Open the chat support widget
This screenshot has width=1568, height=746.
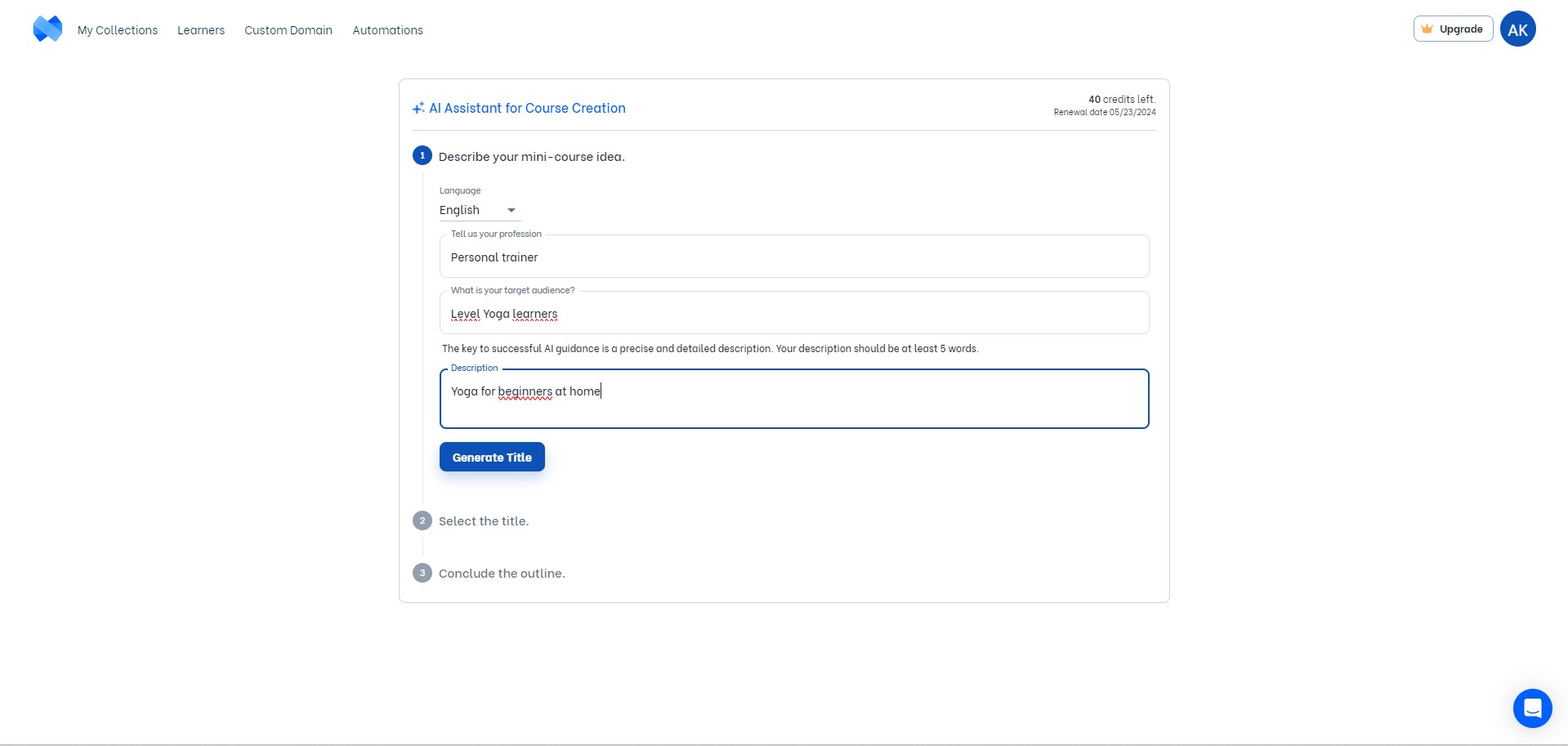pos(1532,708)
